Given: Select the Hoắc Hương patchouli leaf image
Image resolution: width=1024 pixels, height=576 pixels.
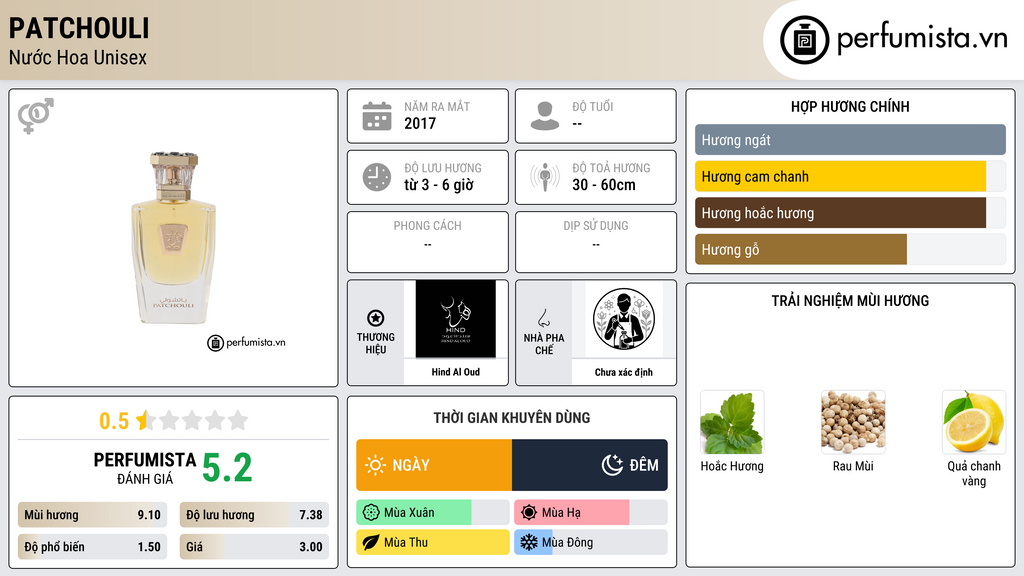Looking at the screenshot, I should tap(731, 423).
